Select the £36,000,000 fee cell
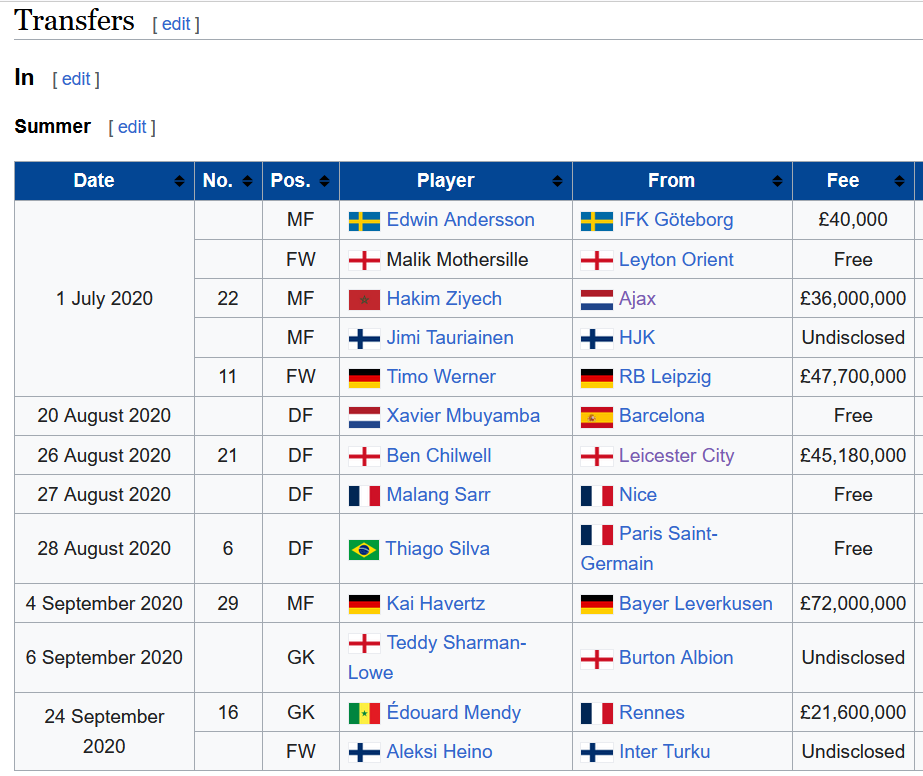 (x=853, y=299)
